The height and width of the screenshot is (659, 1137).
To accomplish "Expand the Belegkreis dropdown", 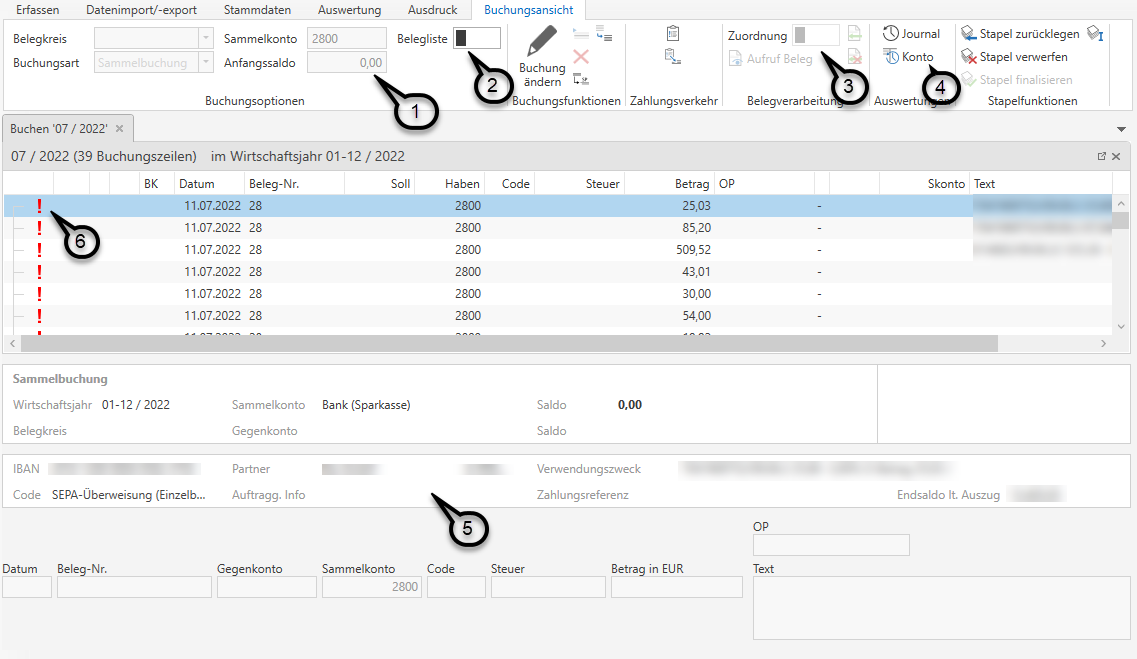I will coord(206,39).
